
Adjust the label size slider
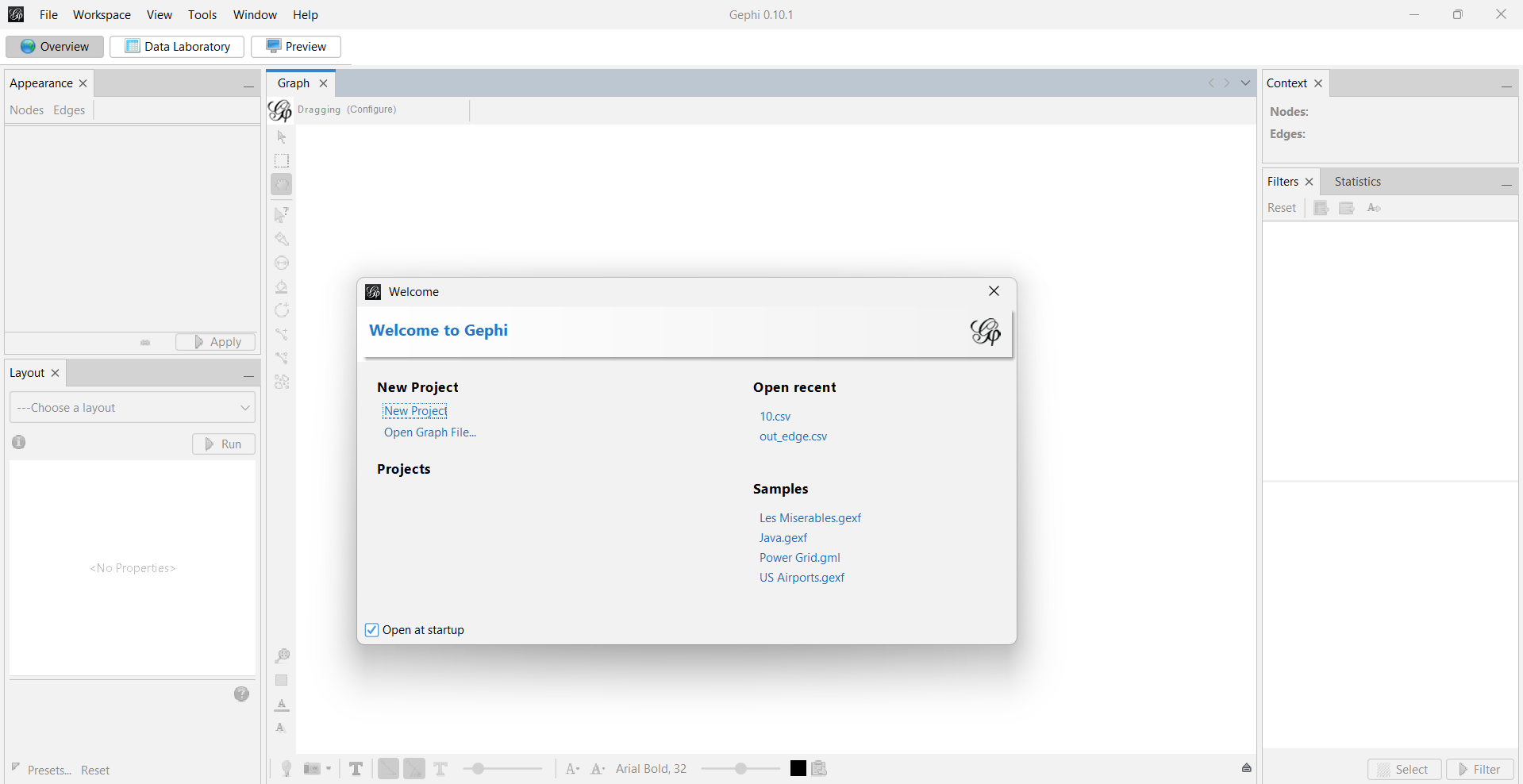[740, 768]
